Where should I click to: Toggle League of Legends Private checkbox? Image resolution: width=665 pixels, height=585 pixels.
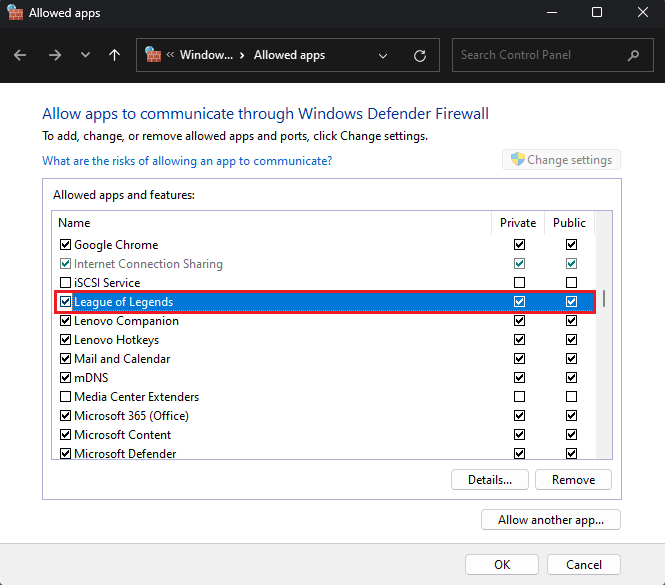pyautogui.click(x=519, y=302)
